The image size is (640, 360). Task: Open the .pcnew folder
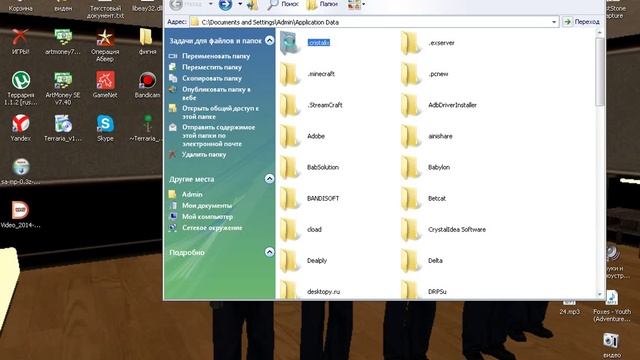coord(424,74)
